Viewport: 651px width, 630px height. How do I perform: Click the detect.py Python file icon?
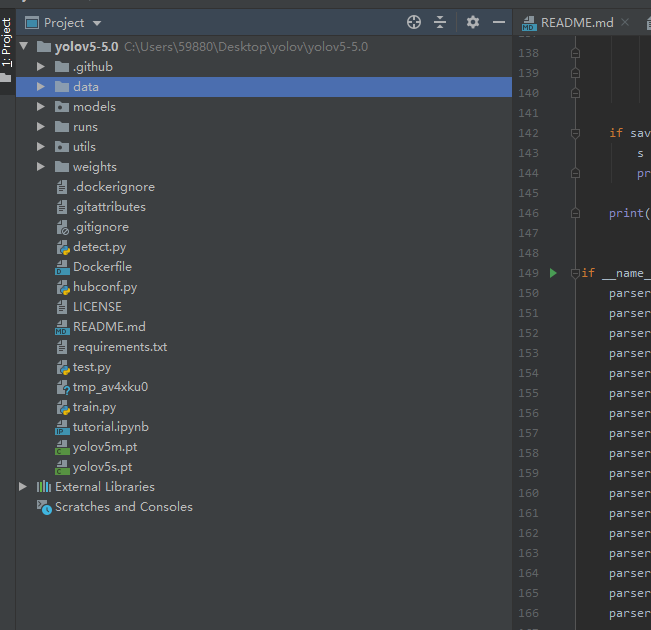click(x=63, y=248)
